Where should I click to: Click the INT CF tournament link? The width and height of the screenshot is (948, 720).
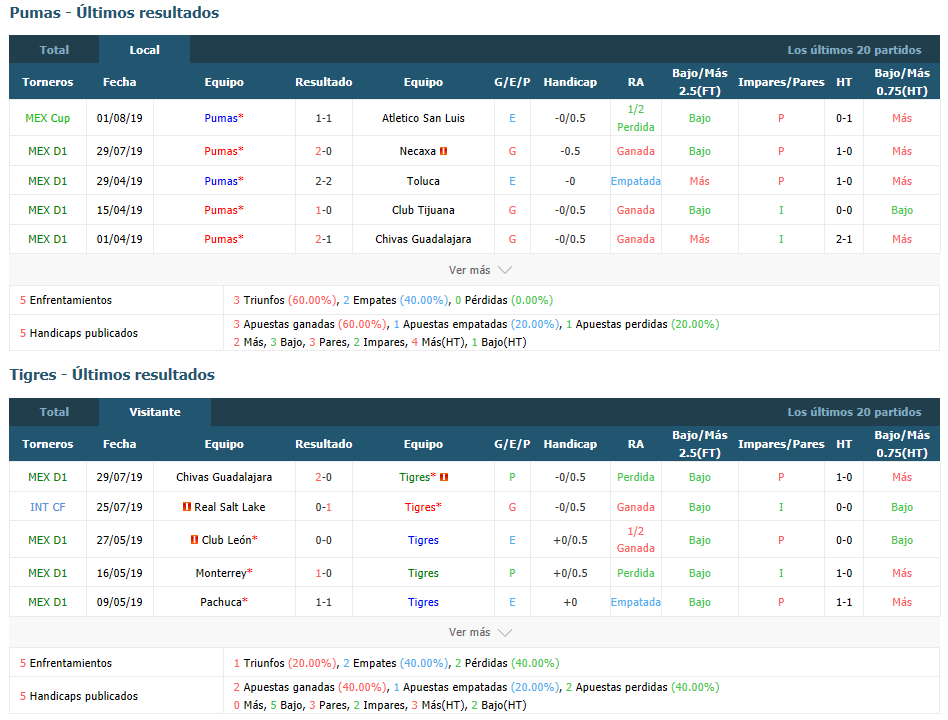point(48,507)
